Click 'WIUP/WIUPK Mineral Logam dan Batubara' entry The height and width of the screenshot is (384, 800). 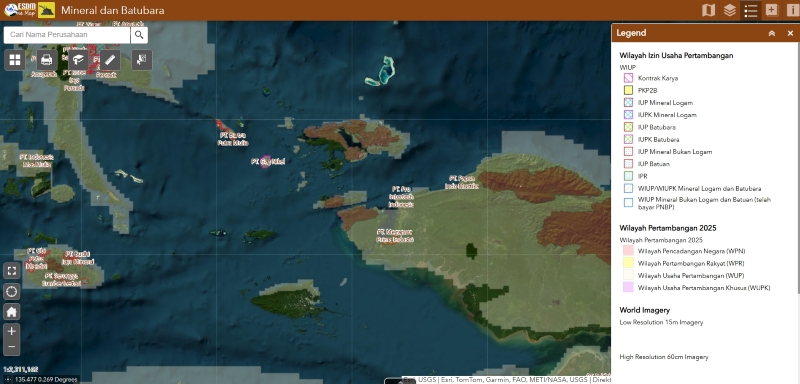click(699, 188)
